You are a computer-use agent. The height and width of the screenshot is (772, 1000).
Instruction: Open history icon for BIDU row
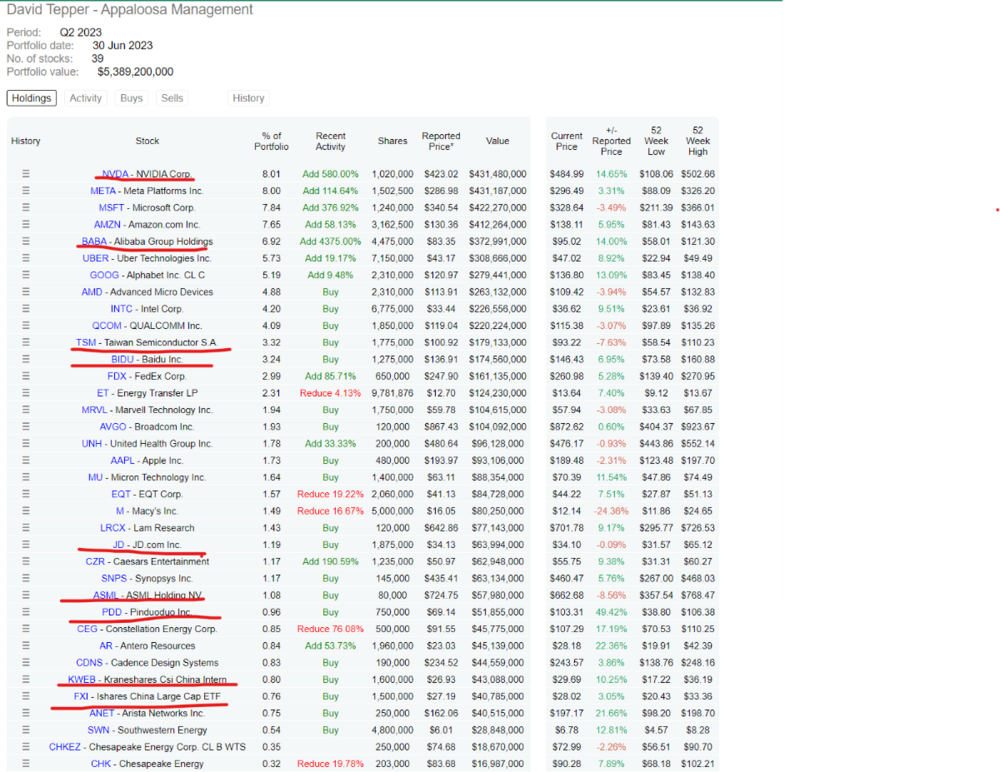tap(26, 359)
